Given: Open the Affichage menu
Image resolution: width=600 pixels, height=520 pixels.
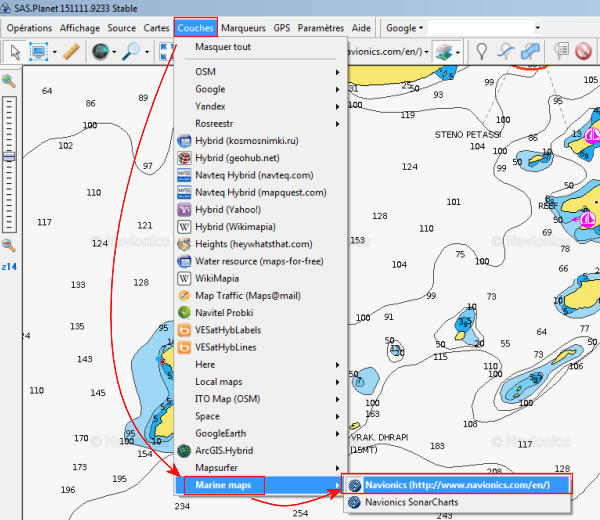Looking at the screenshot, I should (80, 28).
